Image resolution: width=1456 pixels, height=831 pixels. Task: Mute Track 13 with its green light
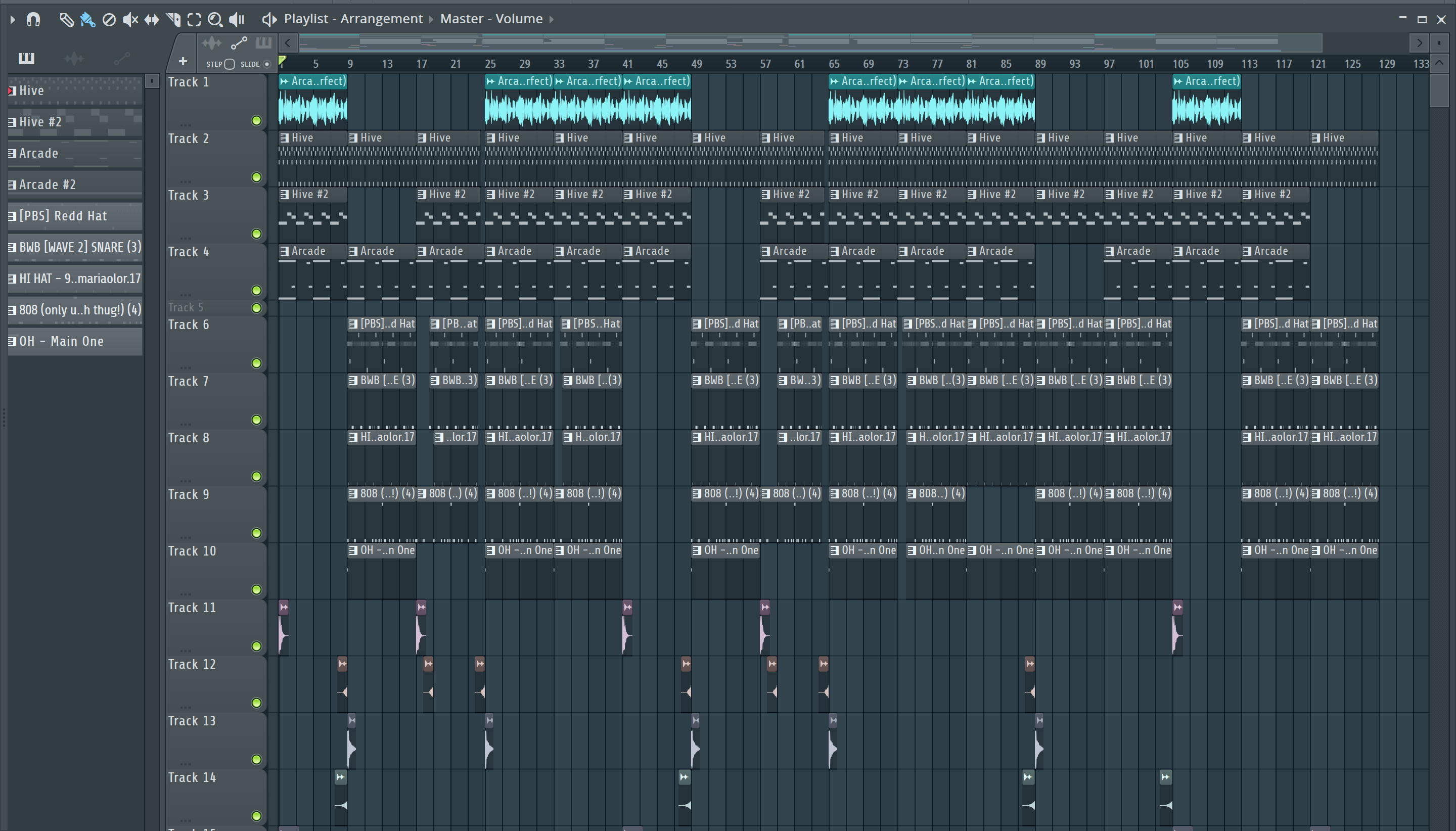[256, 760]
